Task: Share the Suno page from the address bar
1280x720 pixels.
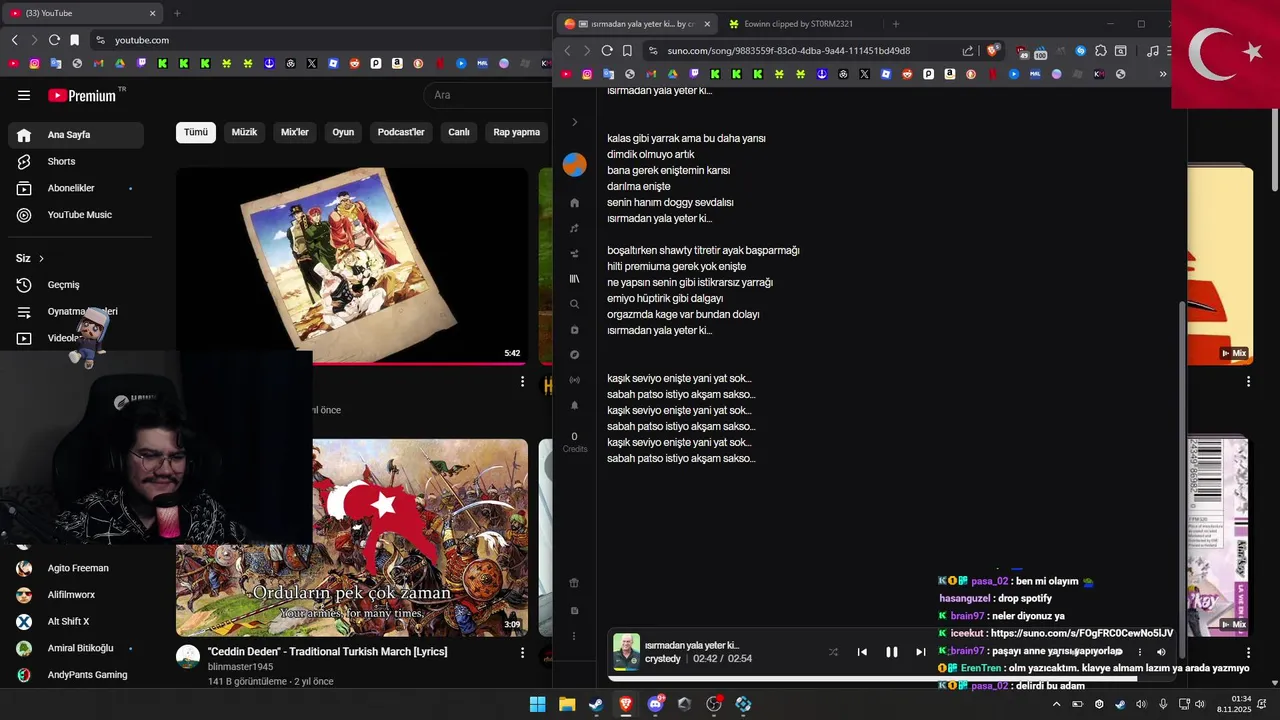Action: click(x=968, y=51)
